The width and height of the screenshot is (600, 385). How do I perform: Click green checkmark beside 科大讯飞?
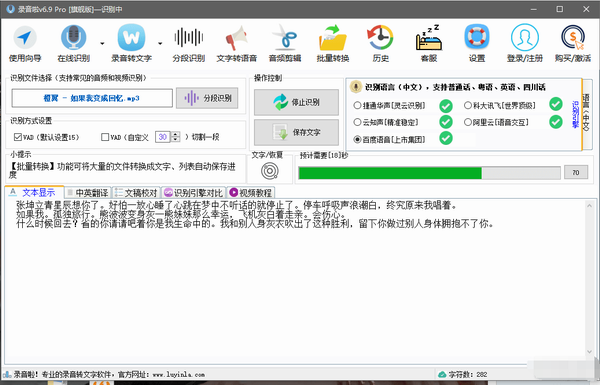556,104
